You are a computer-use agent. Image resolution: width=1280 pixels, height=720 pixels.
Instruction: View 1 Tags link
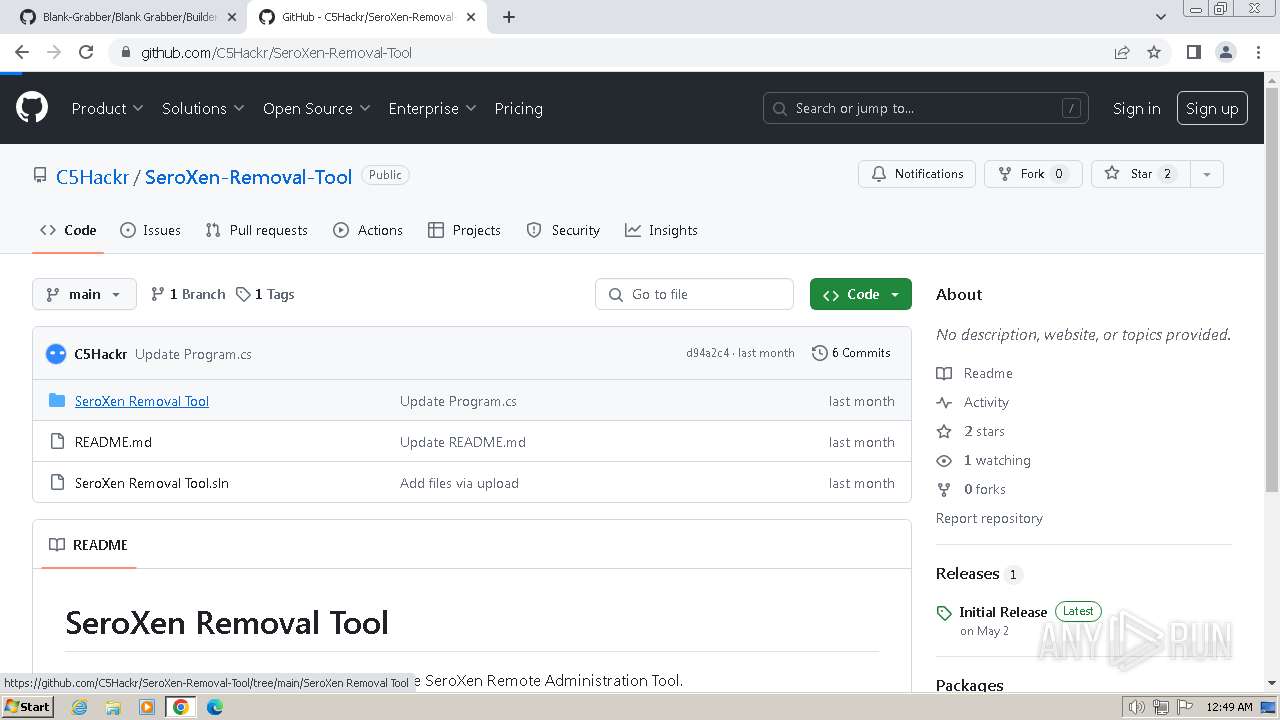click(265, 294)
